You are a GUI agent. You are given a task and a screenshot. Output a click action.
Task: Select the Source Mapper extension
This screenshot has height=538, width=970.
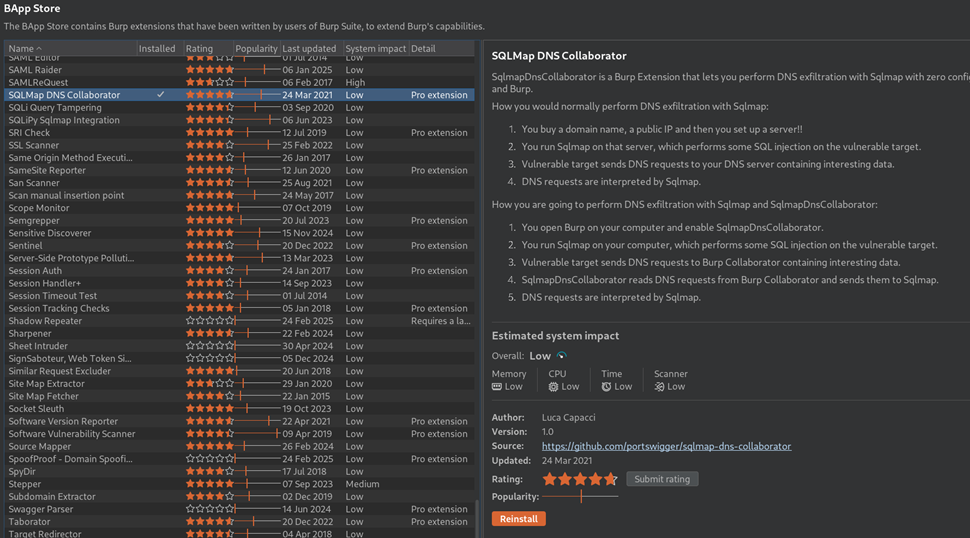point(239,446)
